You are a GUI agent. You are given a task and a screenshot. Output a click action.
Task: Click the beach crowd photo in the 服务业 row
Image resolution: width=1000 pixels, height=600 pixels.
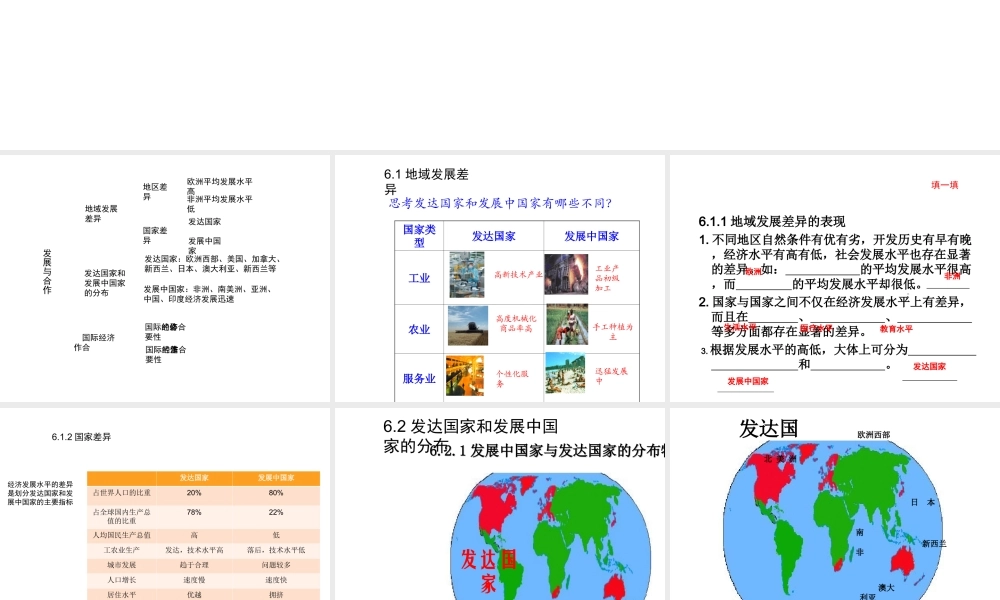tap(565, 374)
